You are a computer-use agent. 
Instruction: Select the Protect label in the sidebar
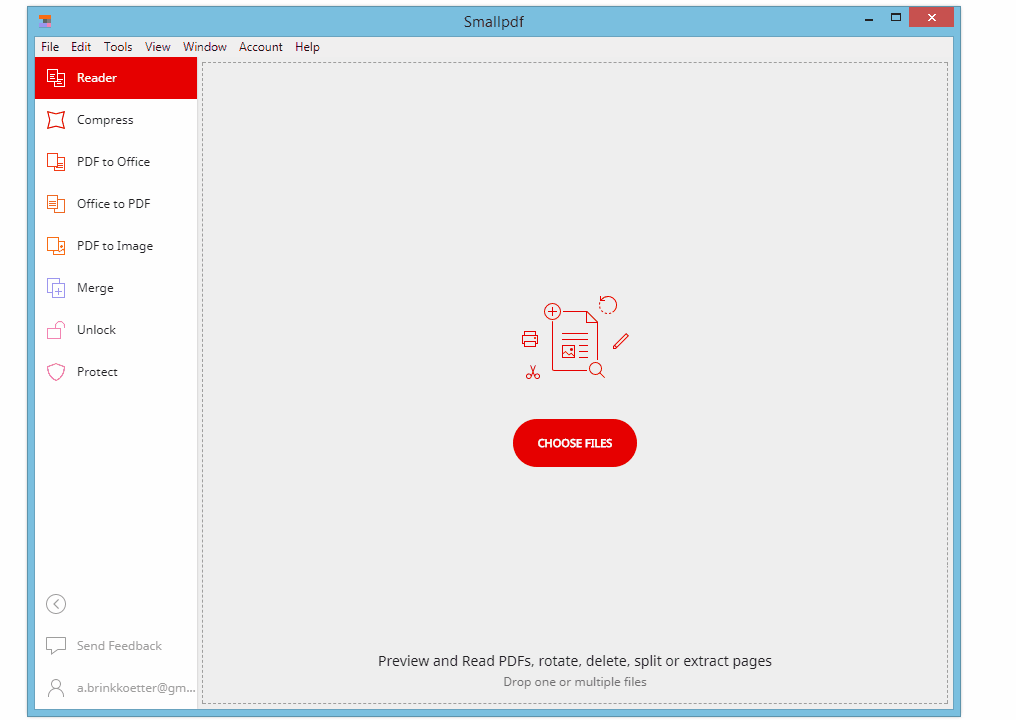tap(97, 372)
